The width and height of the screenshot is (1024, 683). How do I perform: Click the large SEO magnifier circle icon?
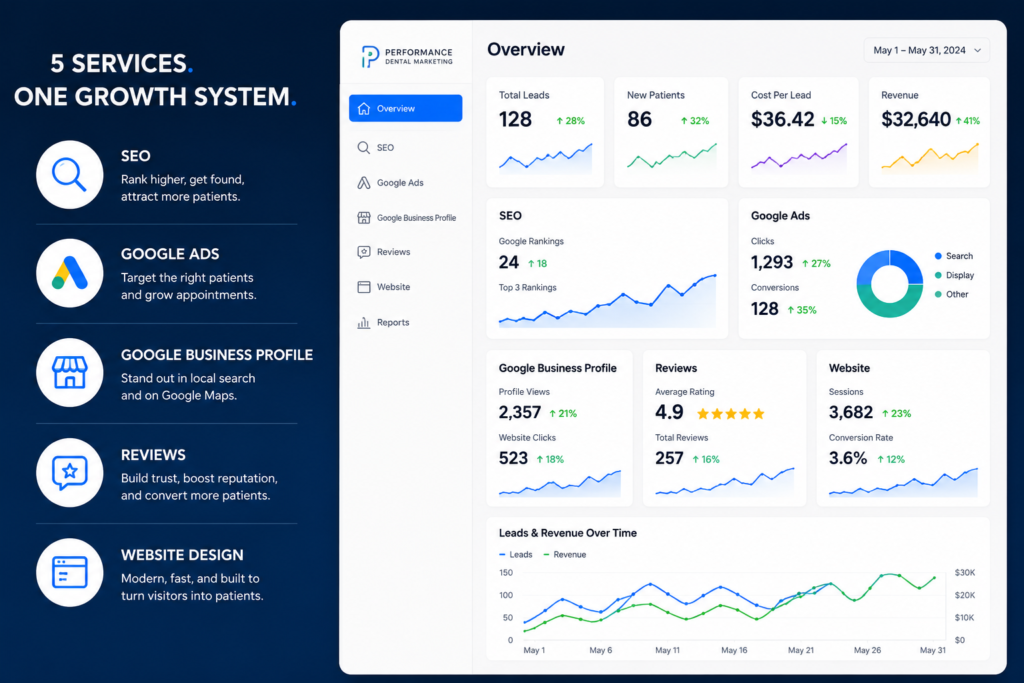tap(69, 174)
